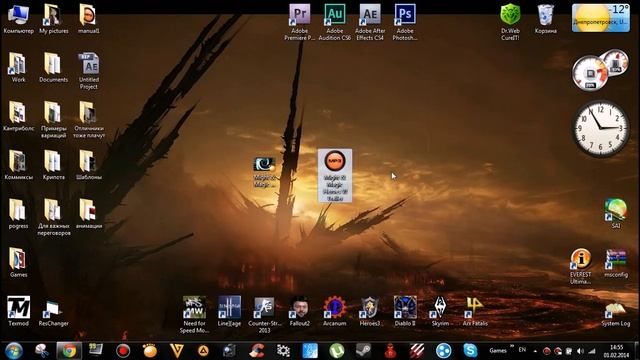Open the Шаблоны folder
This screenshot has height=360, width=640.
point(89,165)
